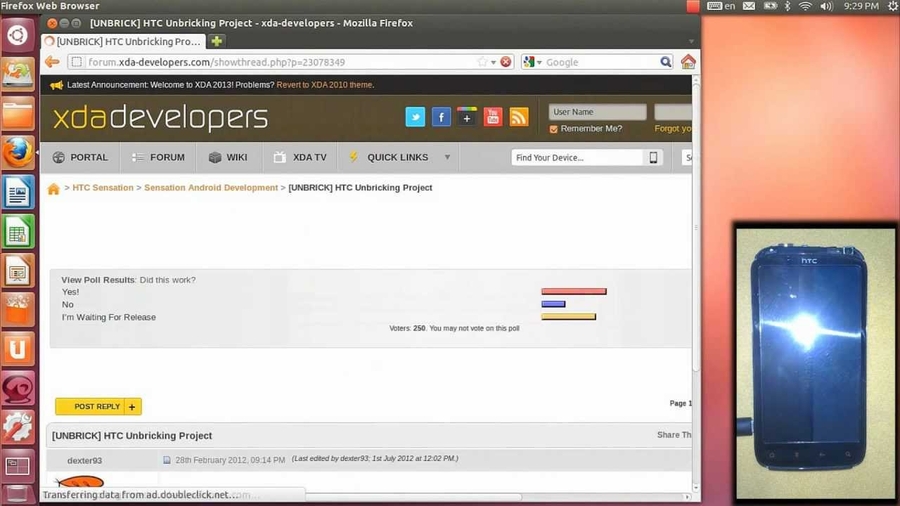
Task: Go back with Firefox back arrow
Action: pos(52,62)
